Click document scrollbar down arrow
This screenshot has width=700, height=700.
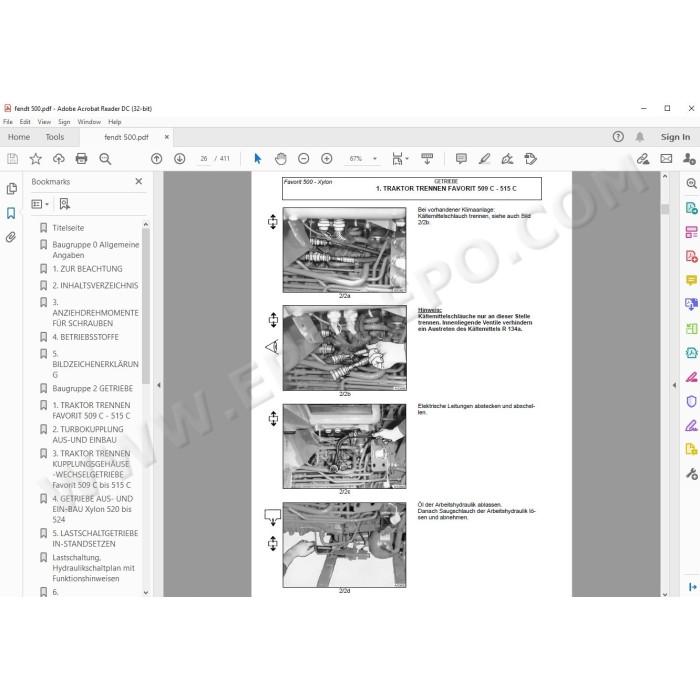coord(665,594)
